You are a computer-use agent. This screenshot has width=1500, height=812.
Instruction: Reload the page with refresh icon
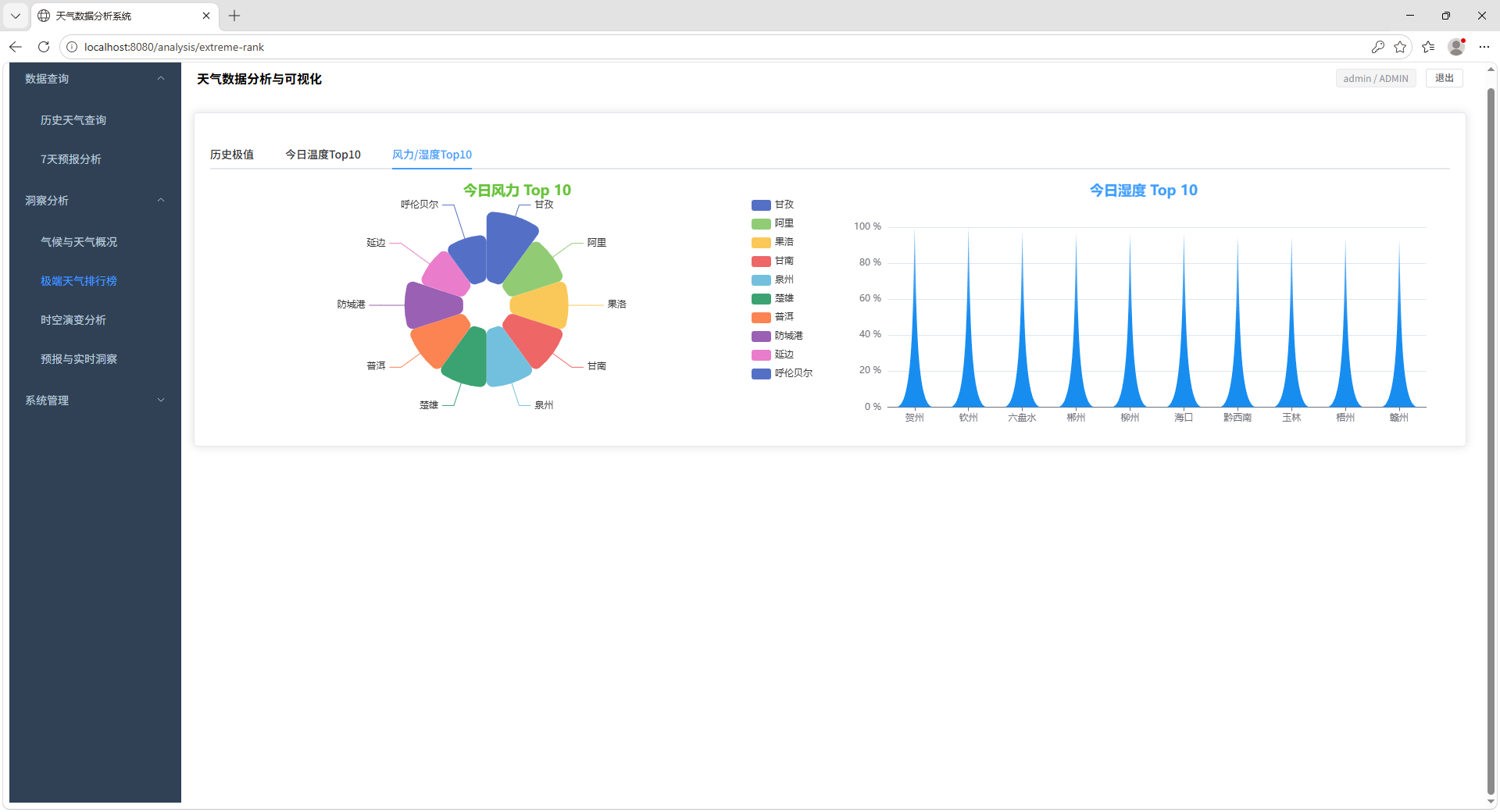tap(44, 47)
